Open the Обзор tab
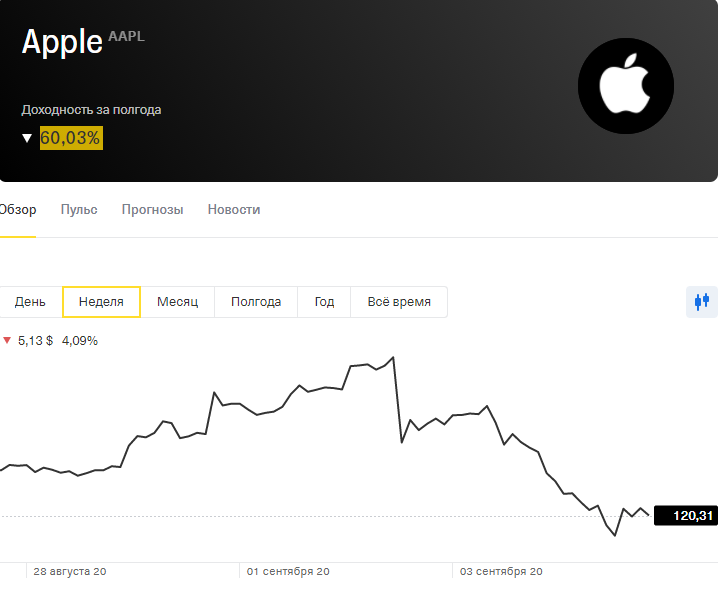The image size is (719, 591). [x=17, y=210]
